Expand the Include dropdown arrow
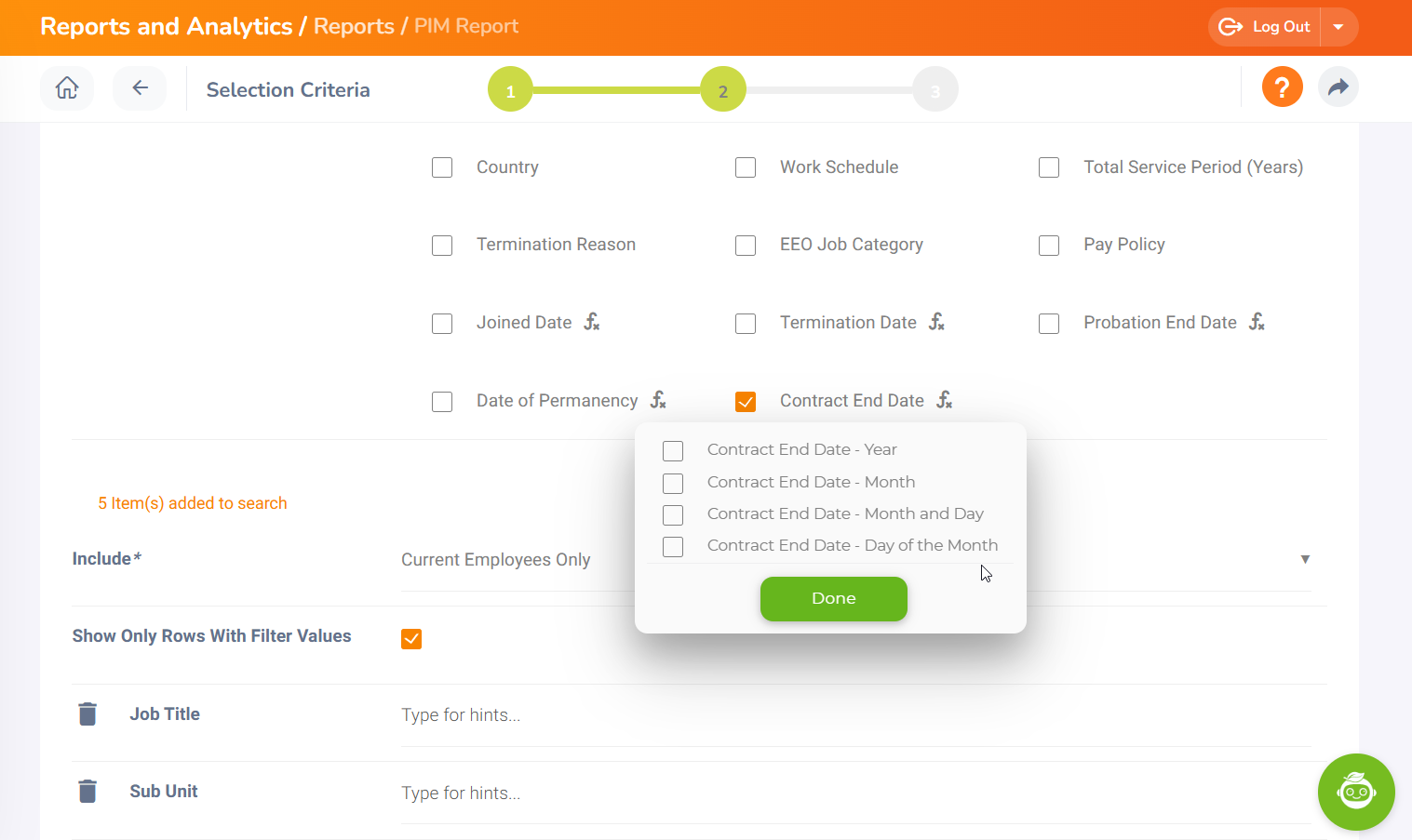 click(1305, 559)
